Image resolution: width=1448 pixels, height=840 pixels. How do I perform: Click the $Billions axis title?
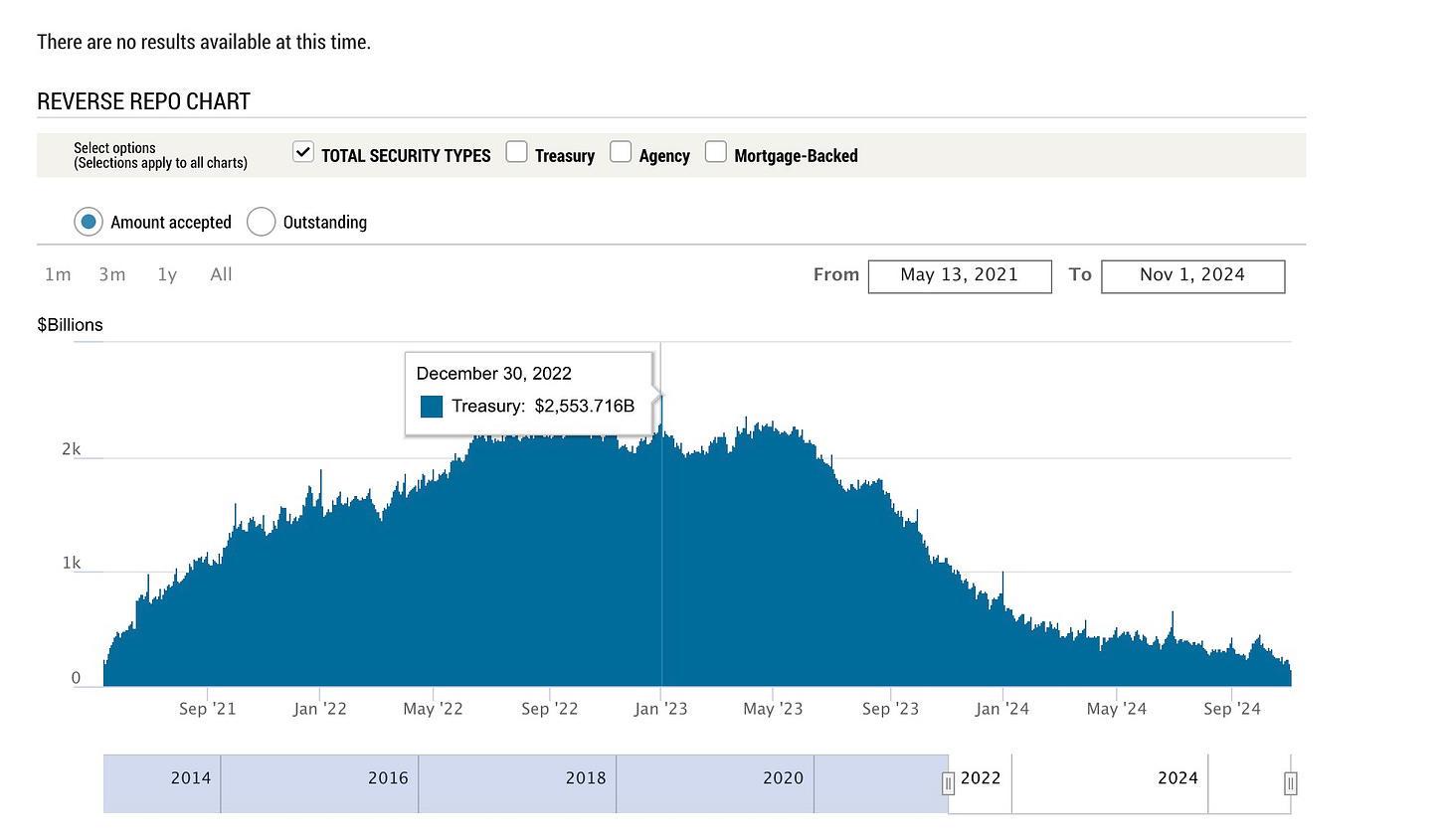click(x=70, y=325)
